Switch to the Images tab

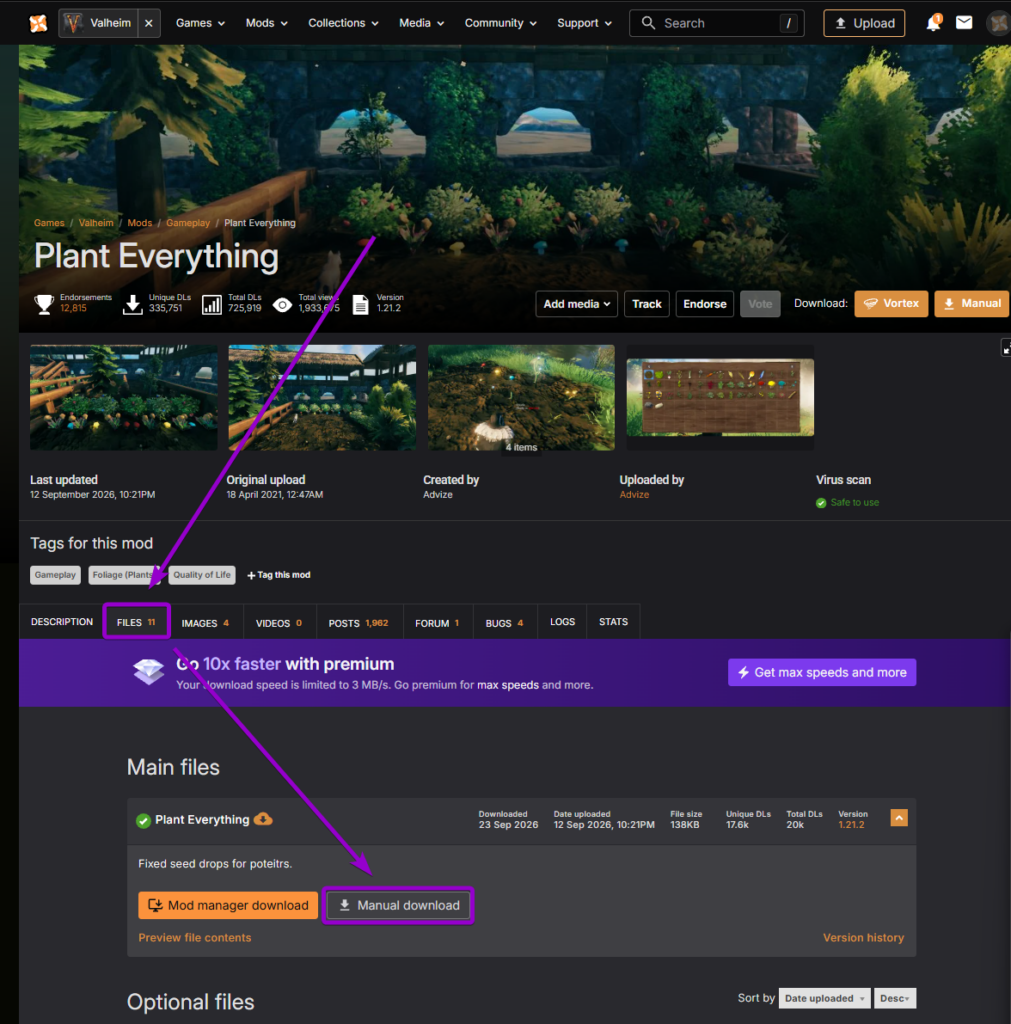click(206, 623)
